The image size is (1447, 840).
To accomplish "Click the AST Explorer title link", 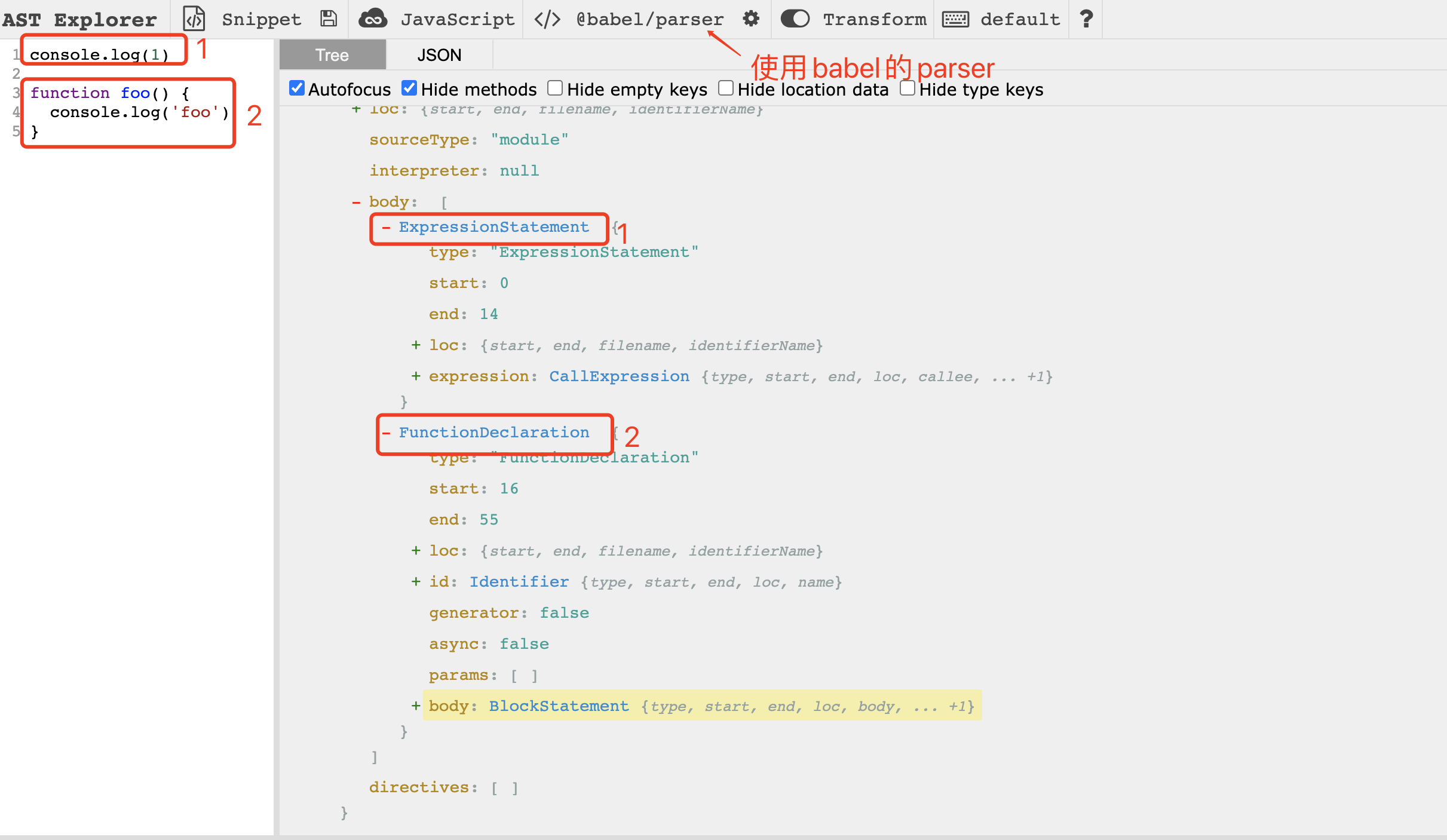I will pyautogui.click(x=79, y=19).
